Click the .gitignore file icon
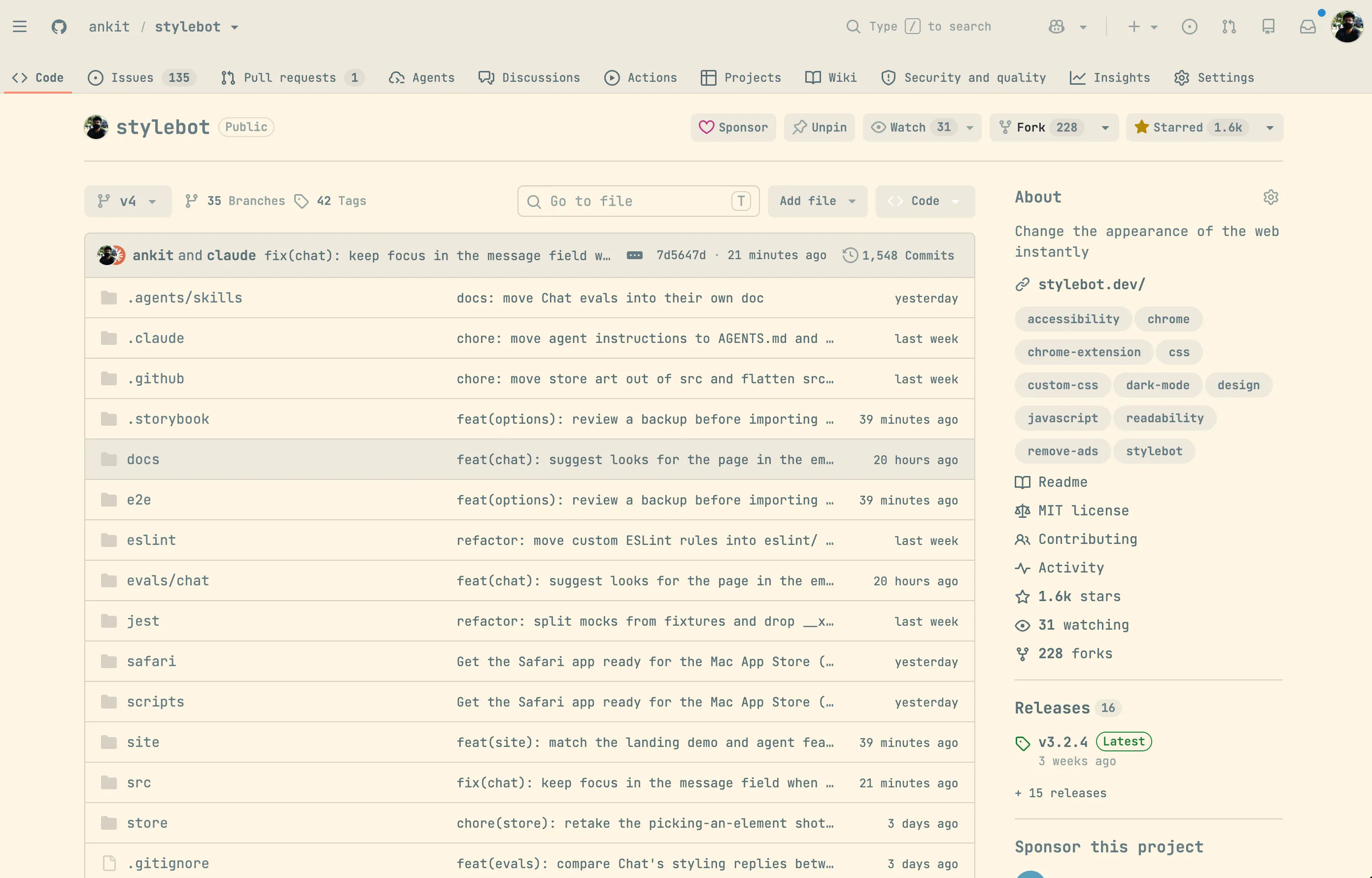This screenshot has width=1372, height=878. pyautogui.click(x=109, y=863)
